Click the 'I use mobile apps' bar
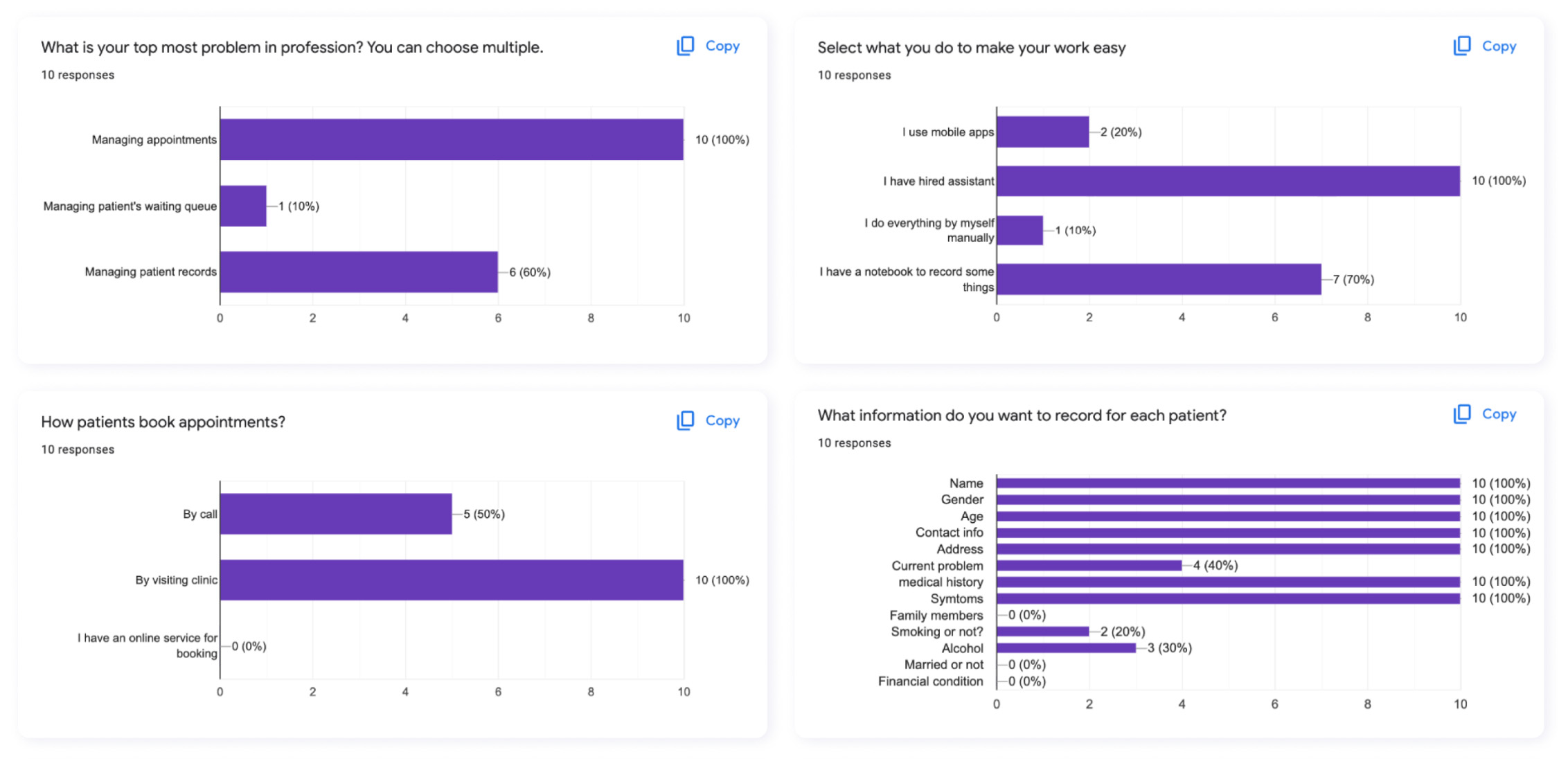The image size is (1568, 759). click(x=1042, y=132)
